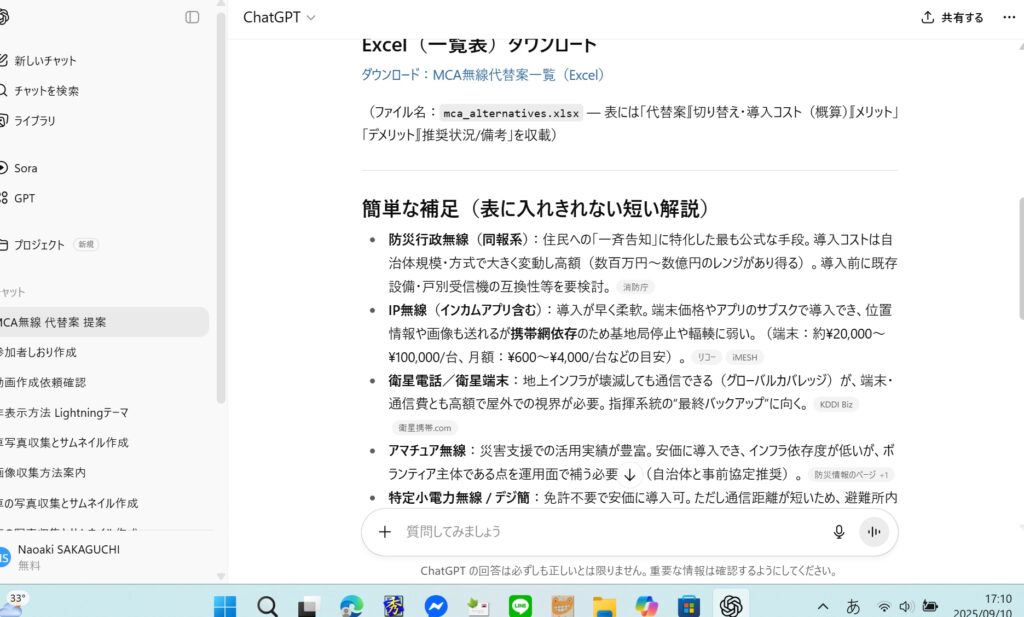Open the iMESH source citation chip
1024x617 pixels.
tap(744, 358)
